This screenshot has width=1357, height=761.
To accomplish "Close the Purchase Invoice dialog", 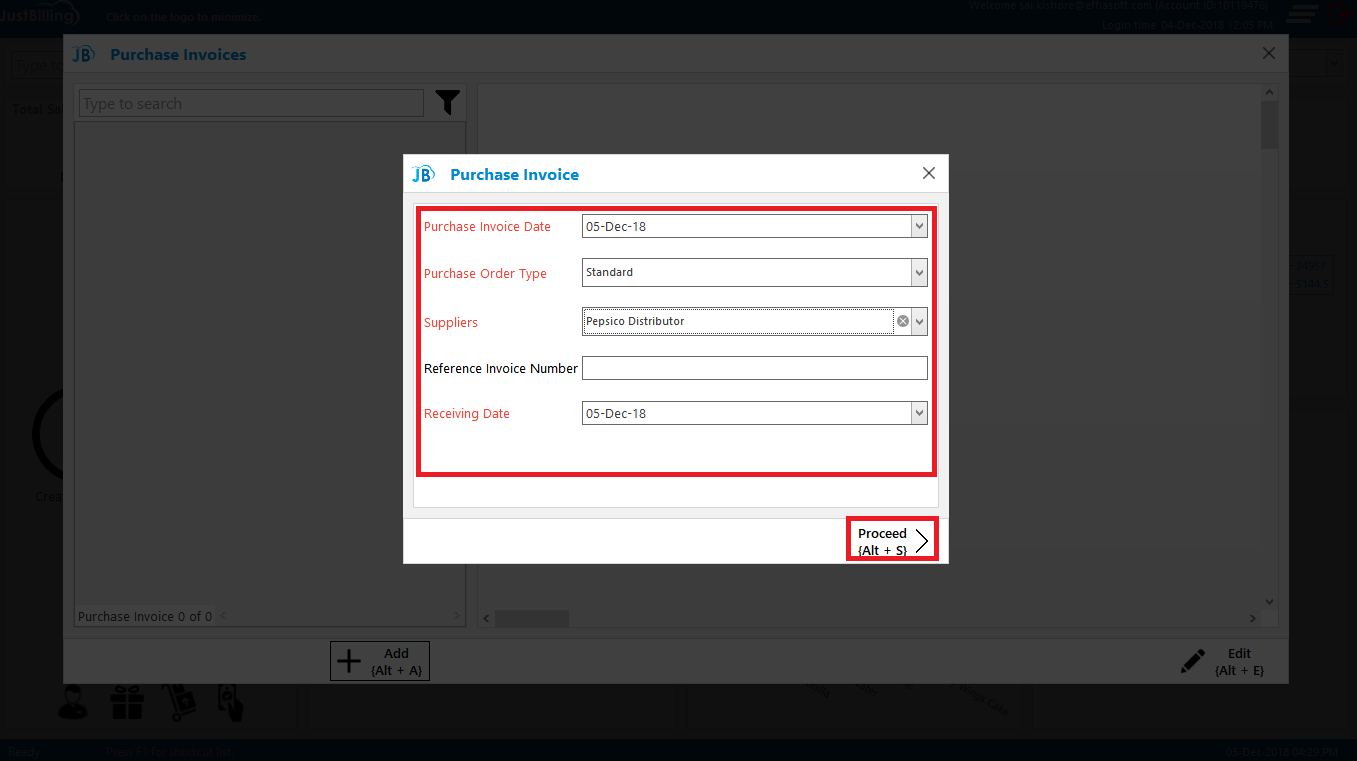I will [929, 173].
